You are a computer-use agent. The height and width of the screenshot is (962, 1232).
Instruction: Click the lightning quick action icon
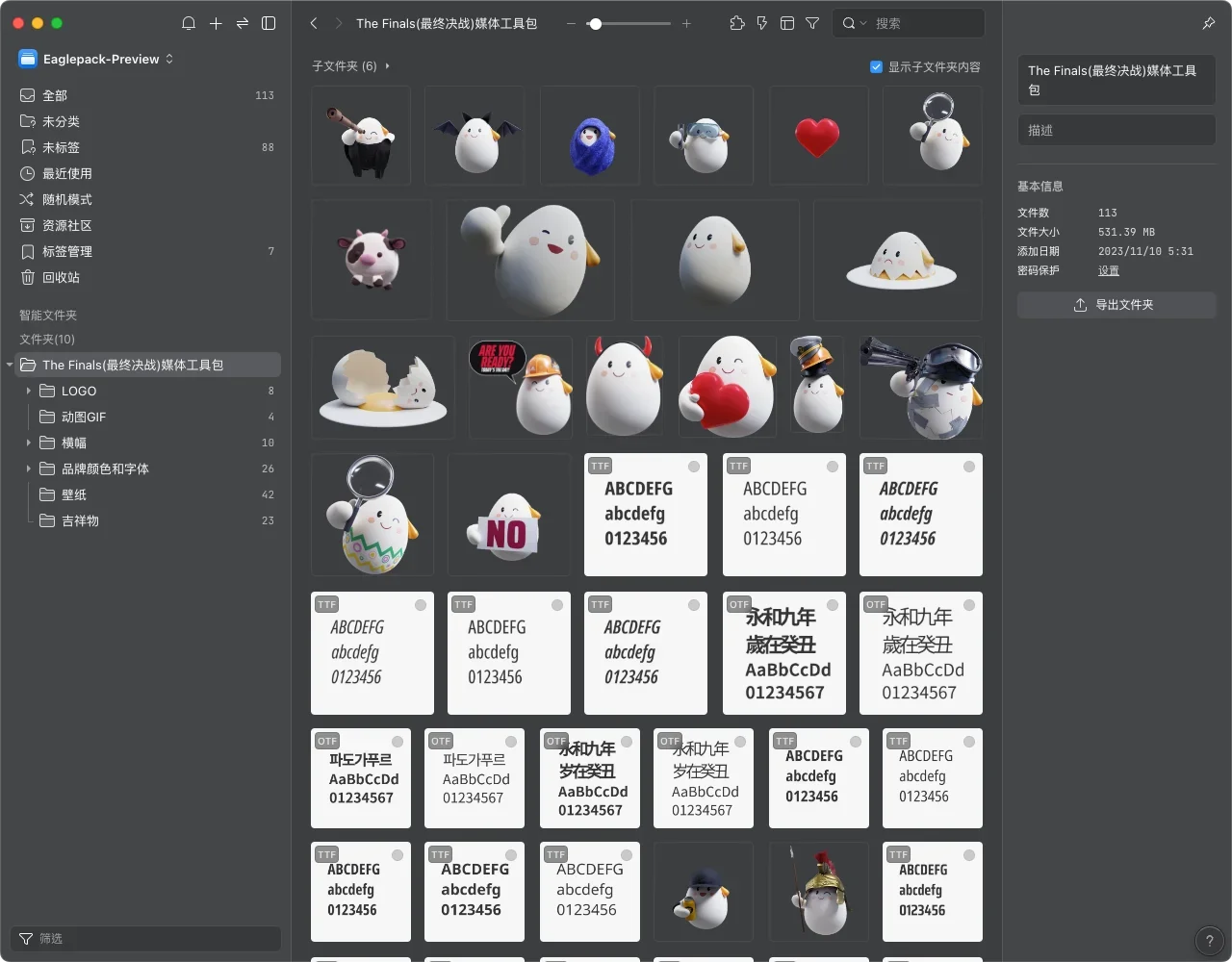pos(762,23)
